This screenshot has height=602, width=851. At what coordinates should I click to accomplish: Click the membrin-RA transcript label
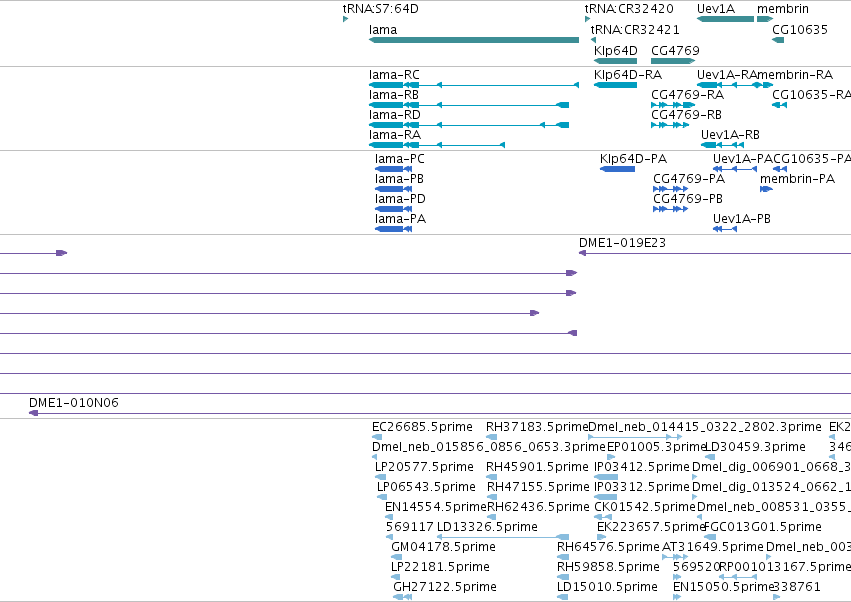[795, 75]
